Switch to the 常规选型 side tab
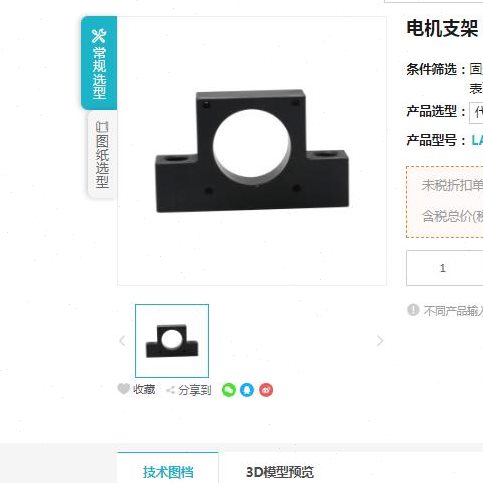This screenshot has width=483, height=483. 99,63
